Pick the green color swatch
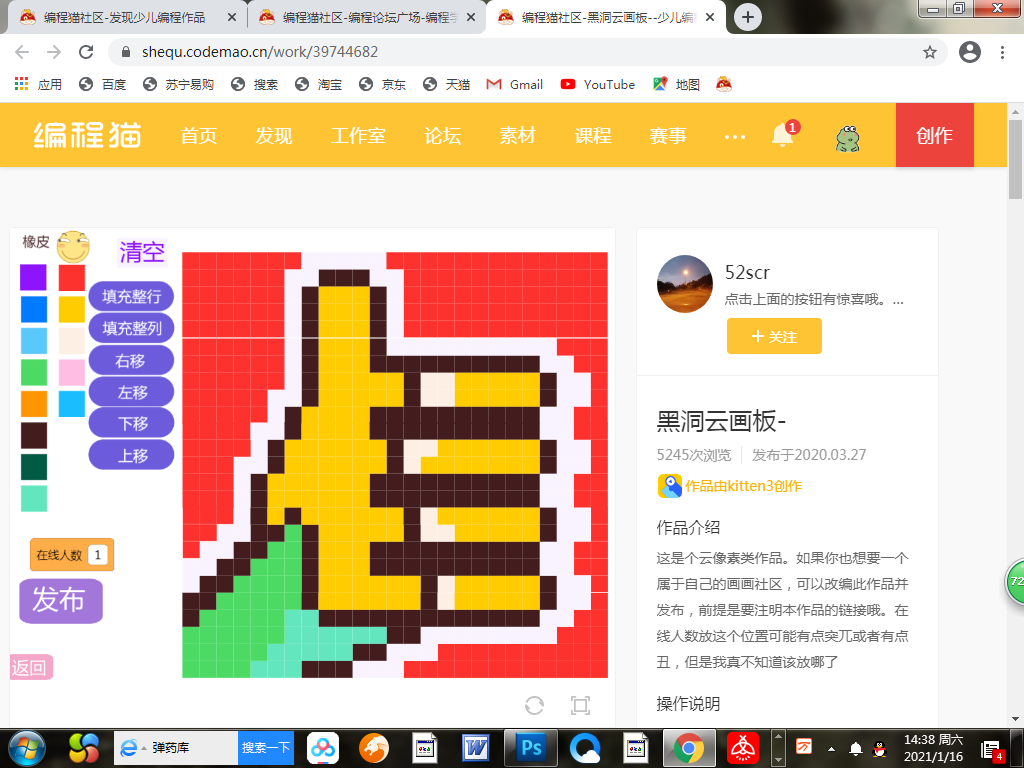This screenshot has width=1024, height=768. [x=33, y=372]
